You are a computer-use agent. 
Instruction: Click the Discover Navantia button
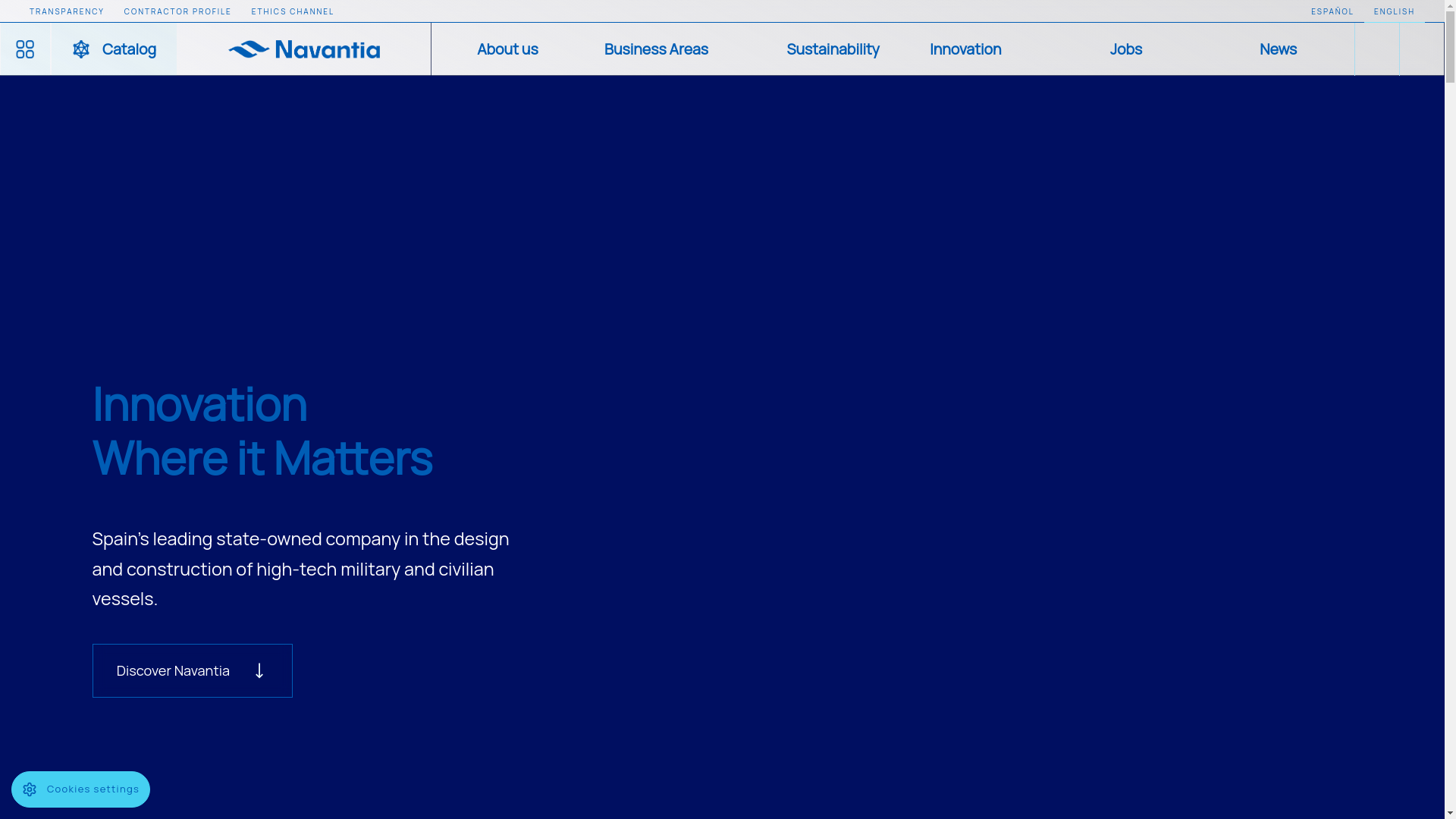(x=193, y=671)
